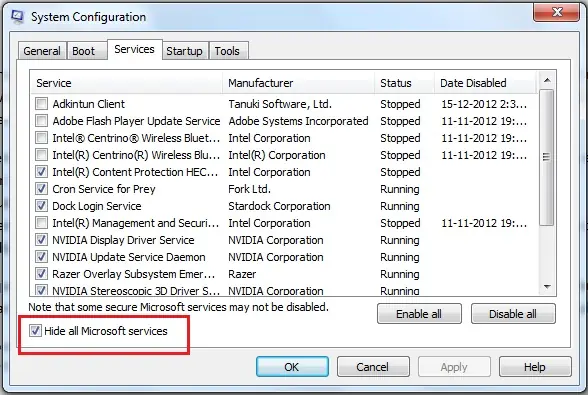588x395 pixels.
Task: Click the scrollbar down arrow
Action: (x=547, y=287)
